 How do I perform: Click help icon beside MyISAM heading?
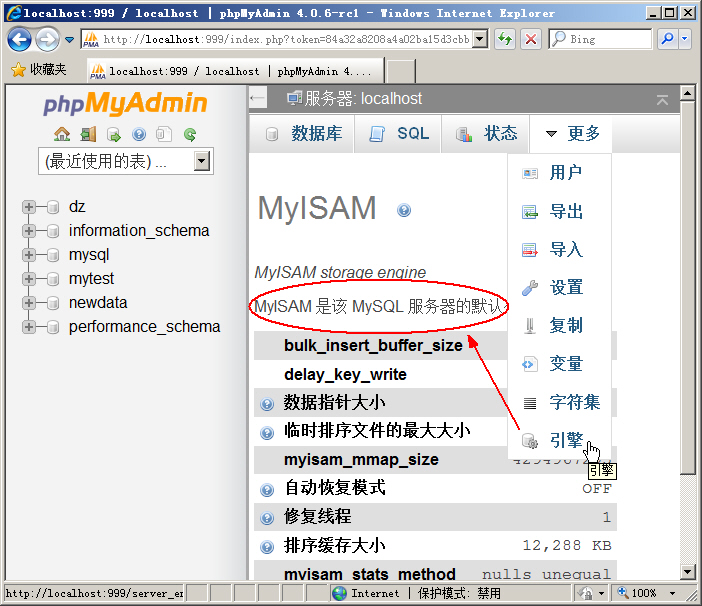404,210
